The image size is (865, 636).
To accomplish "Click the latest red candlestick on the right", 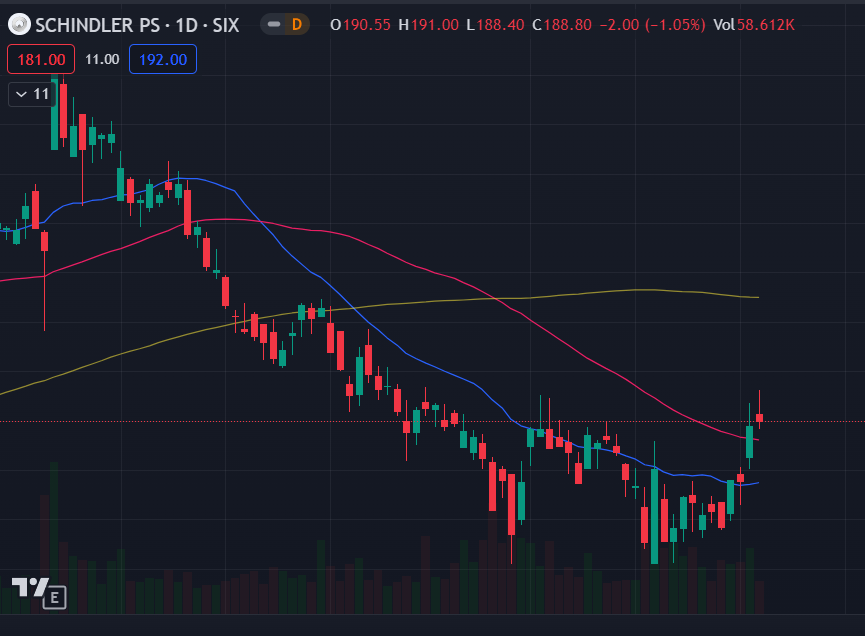I will (x=759, y=418).
